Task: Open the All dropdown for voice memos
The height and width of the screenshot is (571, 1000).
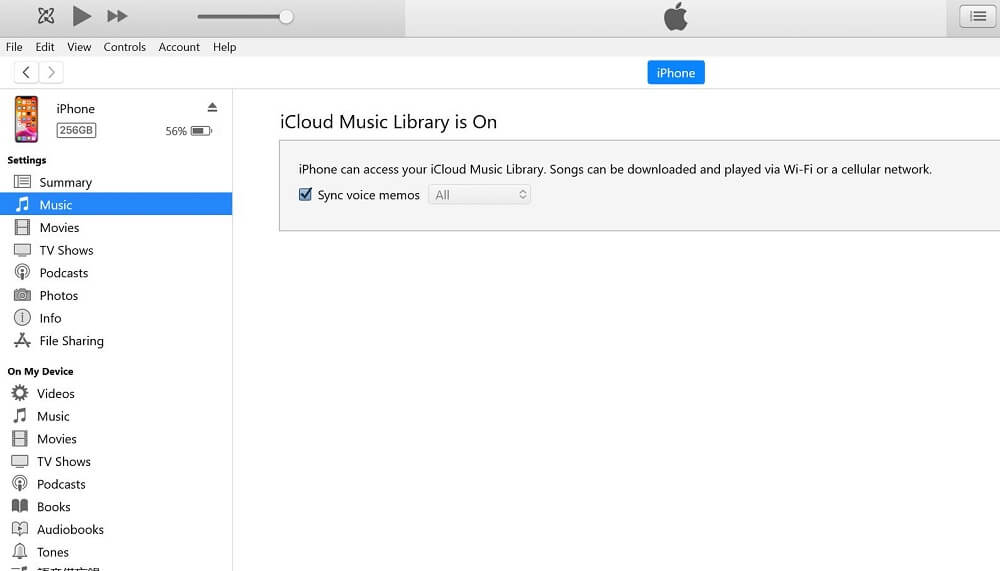Action: tap(479, 195)
